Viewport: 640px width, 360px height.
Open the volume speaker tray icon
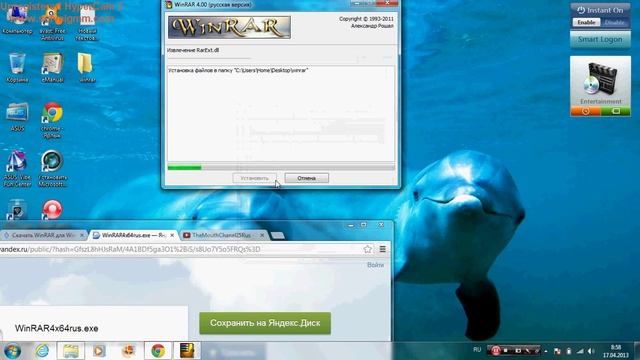point(591,351)
